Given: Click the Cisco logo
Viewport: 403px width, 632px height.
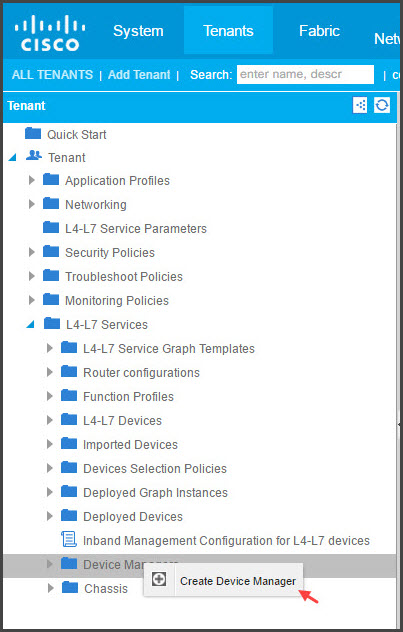Looking at the screenshot, I should coord(50,33).
